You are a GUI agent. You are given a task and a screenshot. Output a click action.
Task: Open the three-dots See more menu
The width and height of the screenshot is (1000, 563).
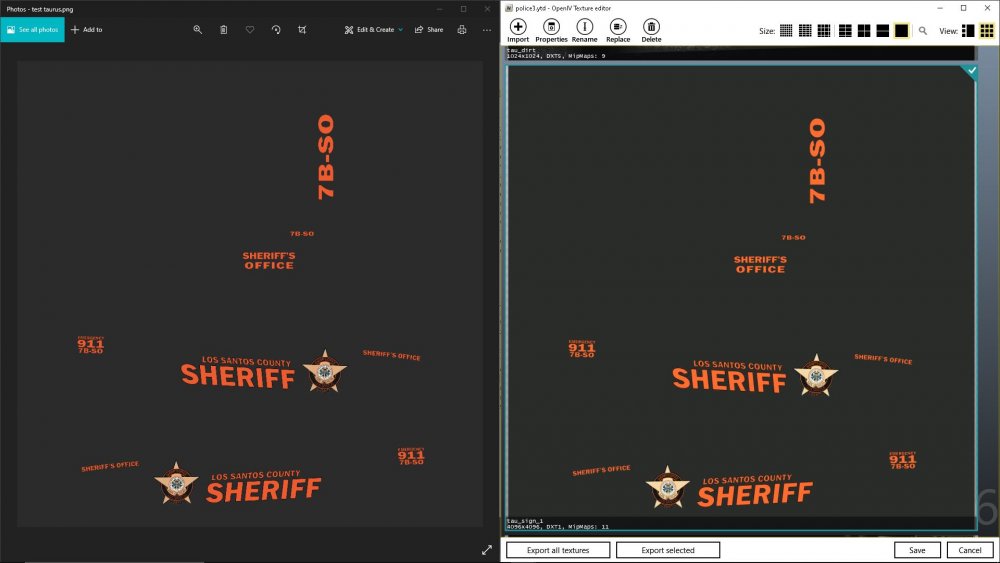click(487, 30)
